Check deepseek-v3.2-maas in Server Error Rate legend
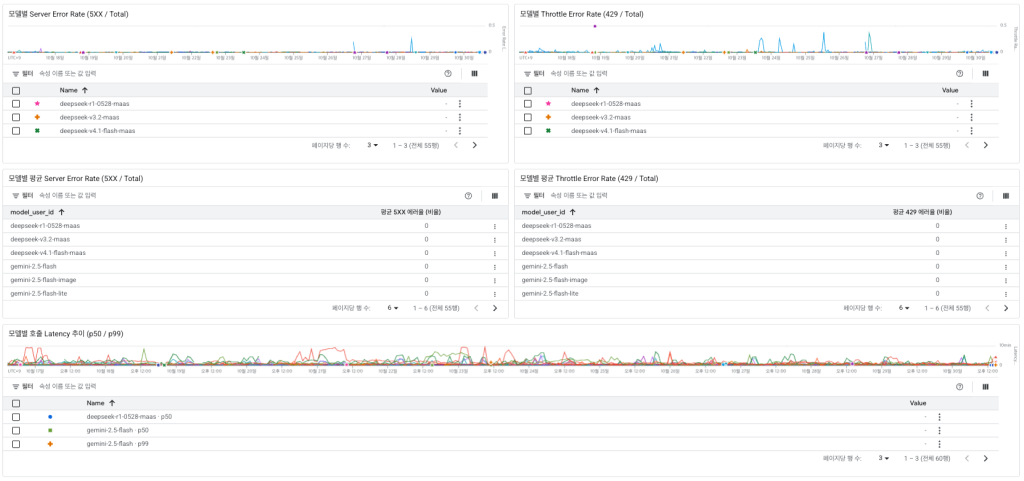This screenshot has height=481, width=1024. tap(16, 117)
